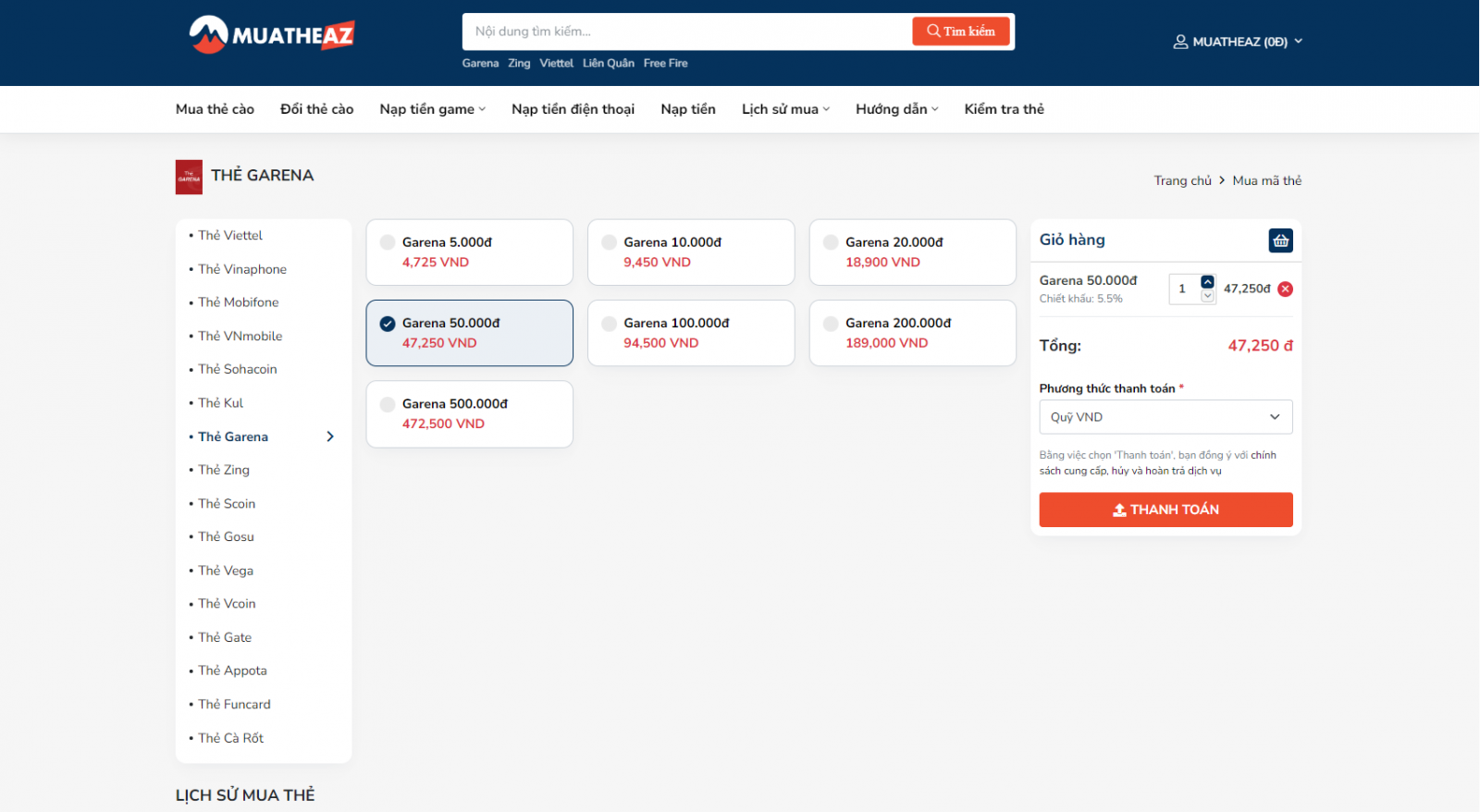Select Thẻ Garena in sidebar
1480x812 pixels.
[x=233, y=437]
